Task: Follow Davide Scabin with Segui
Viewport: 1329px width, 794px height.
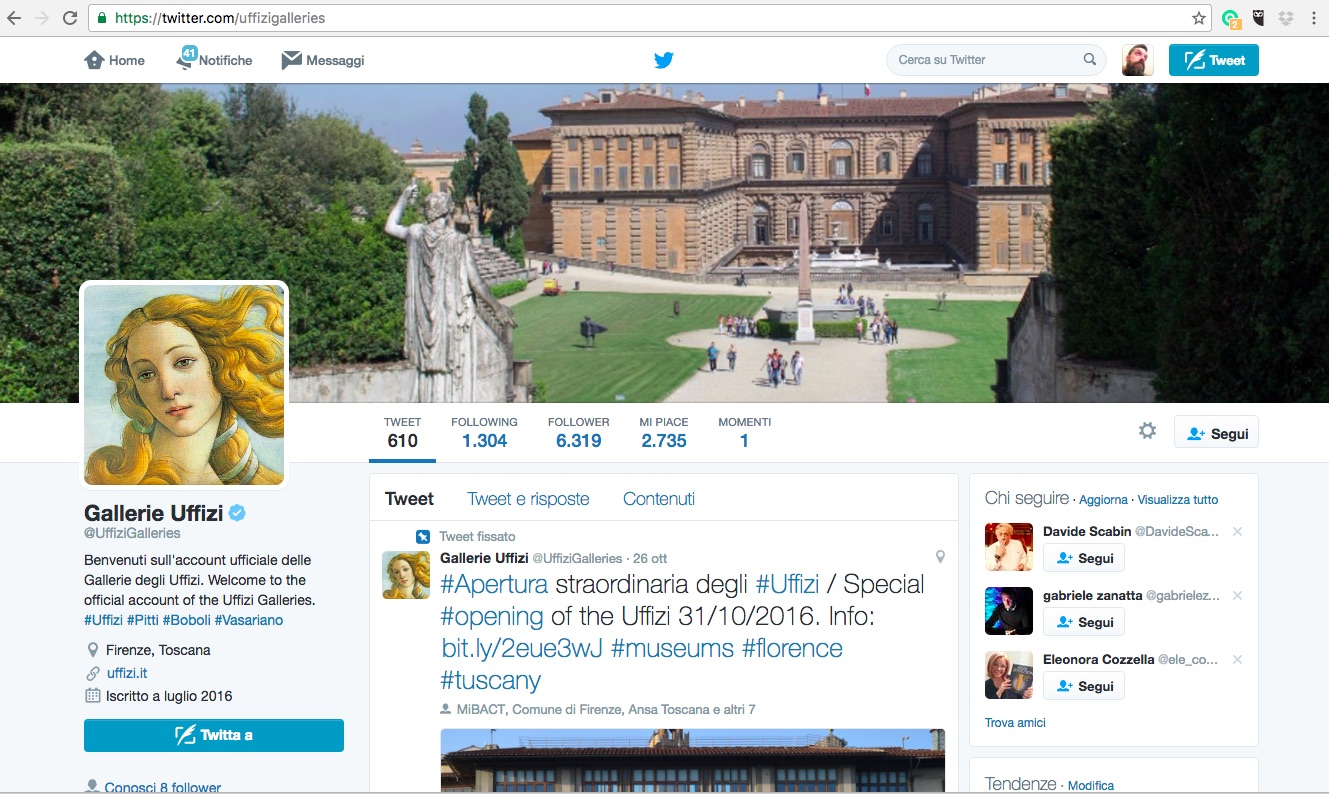Action: [x=1084, y=558]
